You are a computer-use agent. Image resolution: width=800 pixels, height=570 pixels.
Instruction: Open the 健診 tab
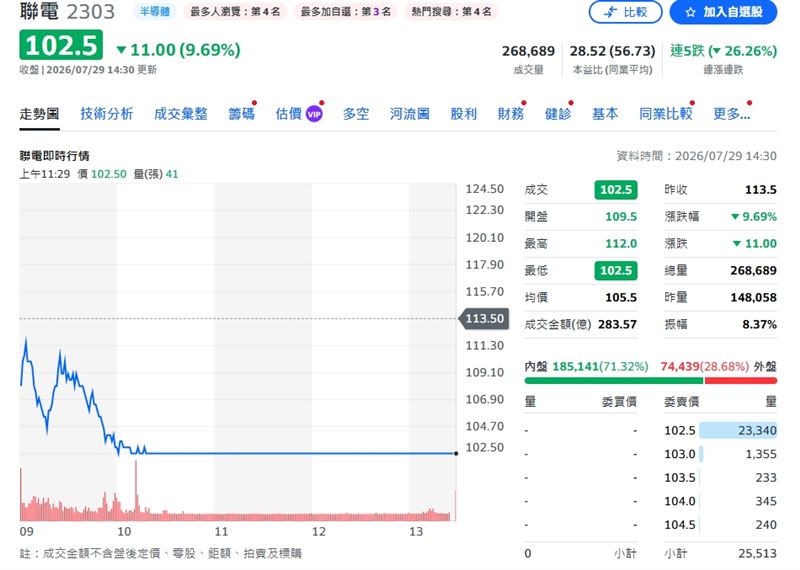coord(558,114)
